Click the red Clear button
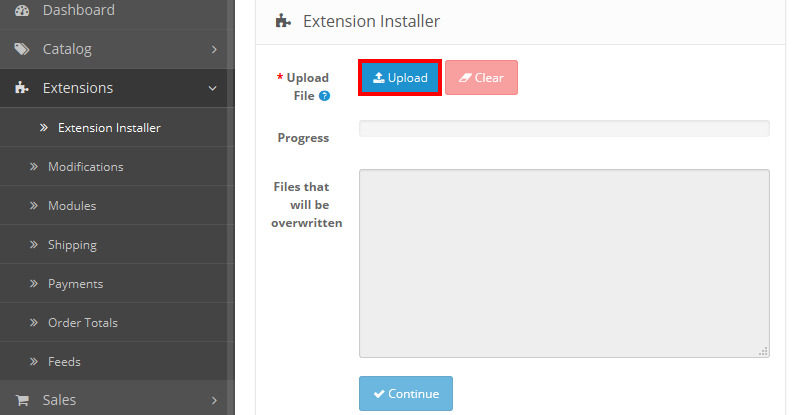The width and height of the screenshot is (800, 415). [x=481, y=78]
